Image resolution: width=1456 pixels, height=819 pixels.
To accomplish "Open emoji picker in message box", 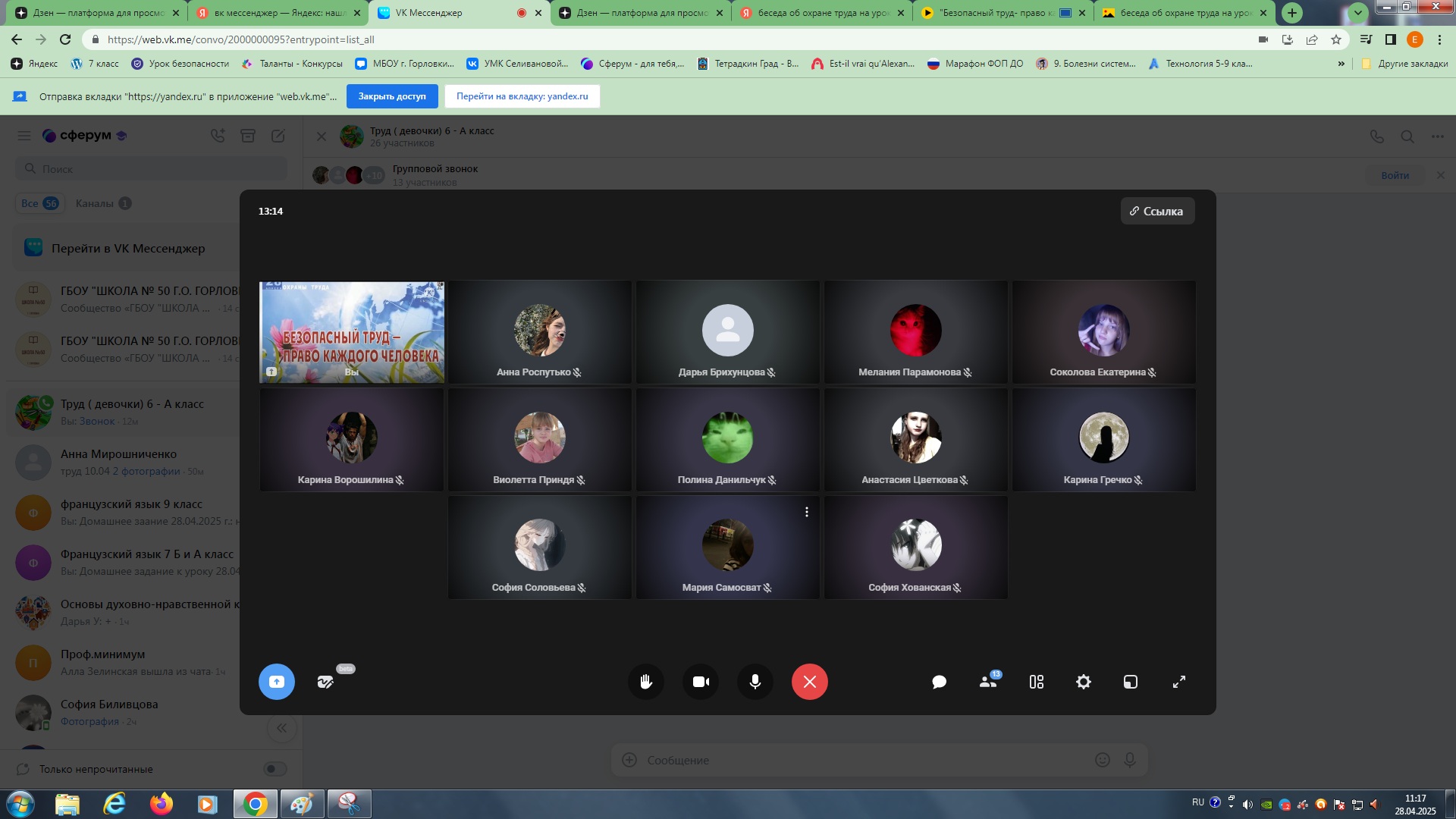I will point(1103,760).
